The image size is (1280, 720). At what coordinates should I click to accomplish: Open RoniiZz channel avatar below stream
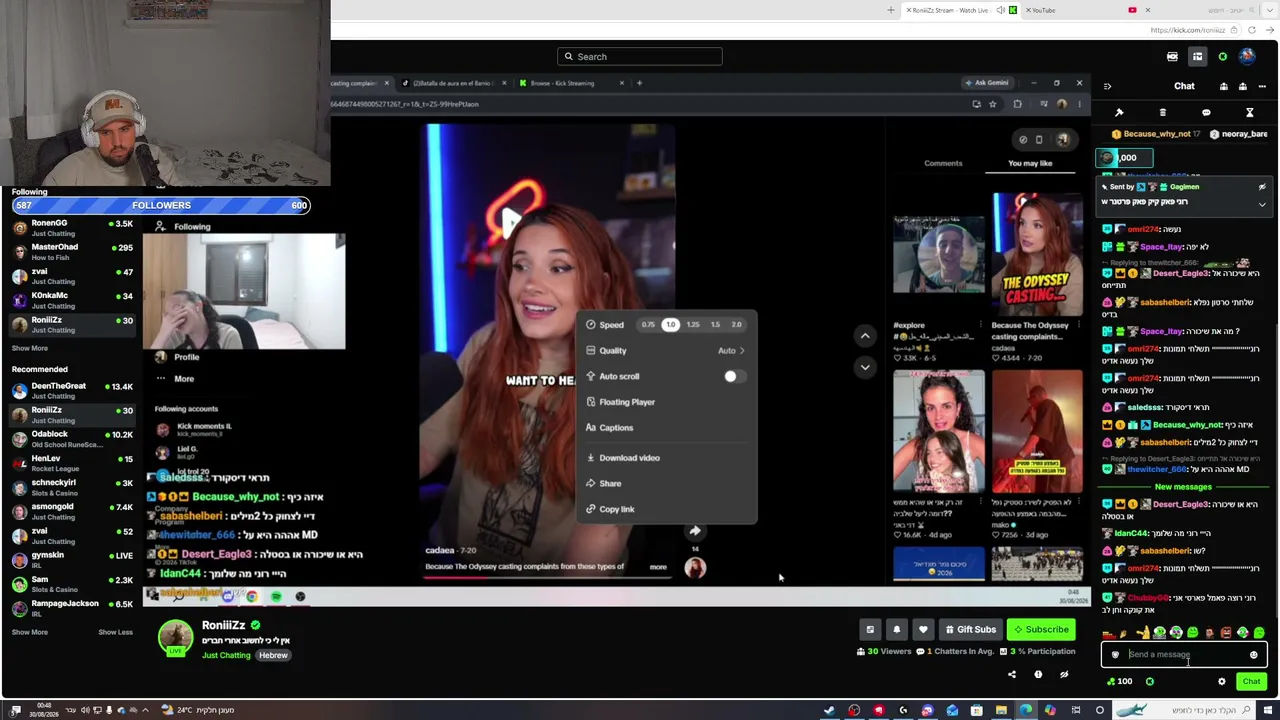tap(175, 638)
